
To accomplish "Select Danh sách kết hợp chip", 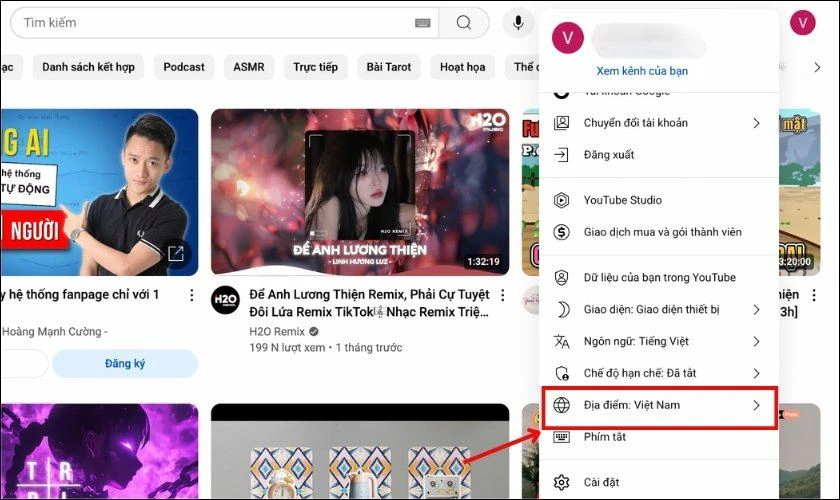I will pos(88,67).
